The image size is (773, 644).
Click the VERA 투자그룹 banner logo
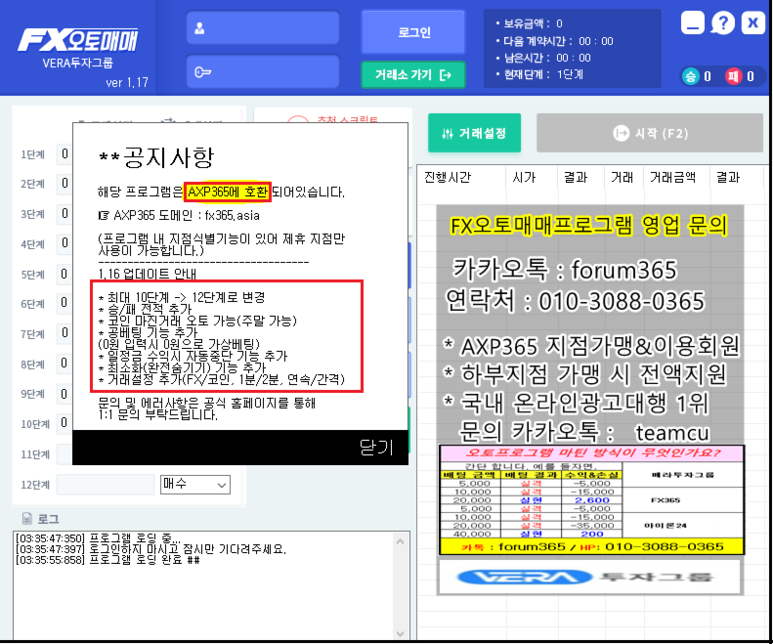click(590, 576)
